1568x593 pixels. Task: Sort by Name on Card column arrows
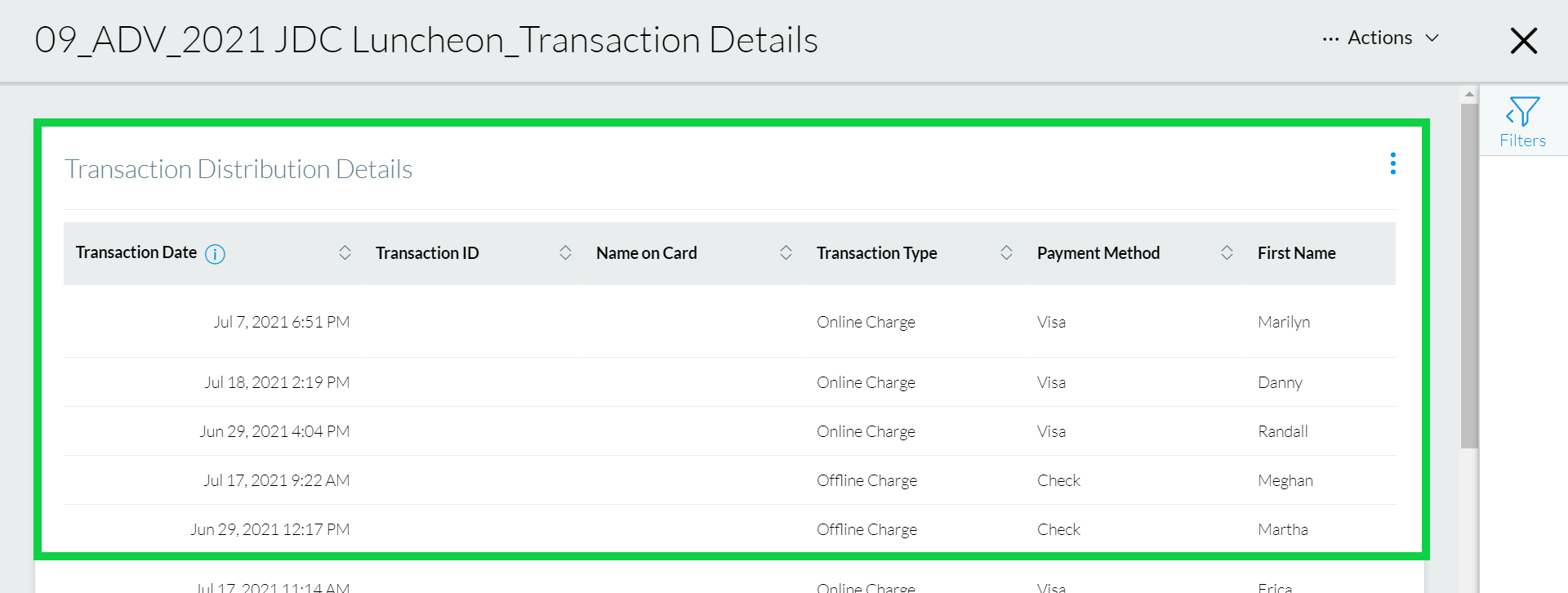coord(786,253)
